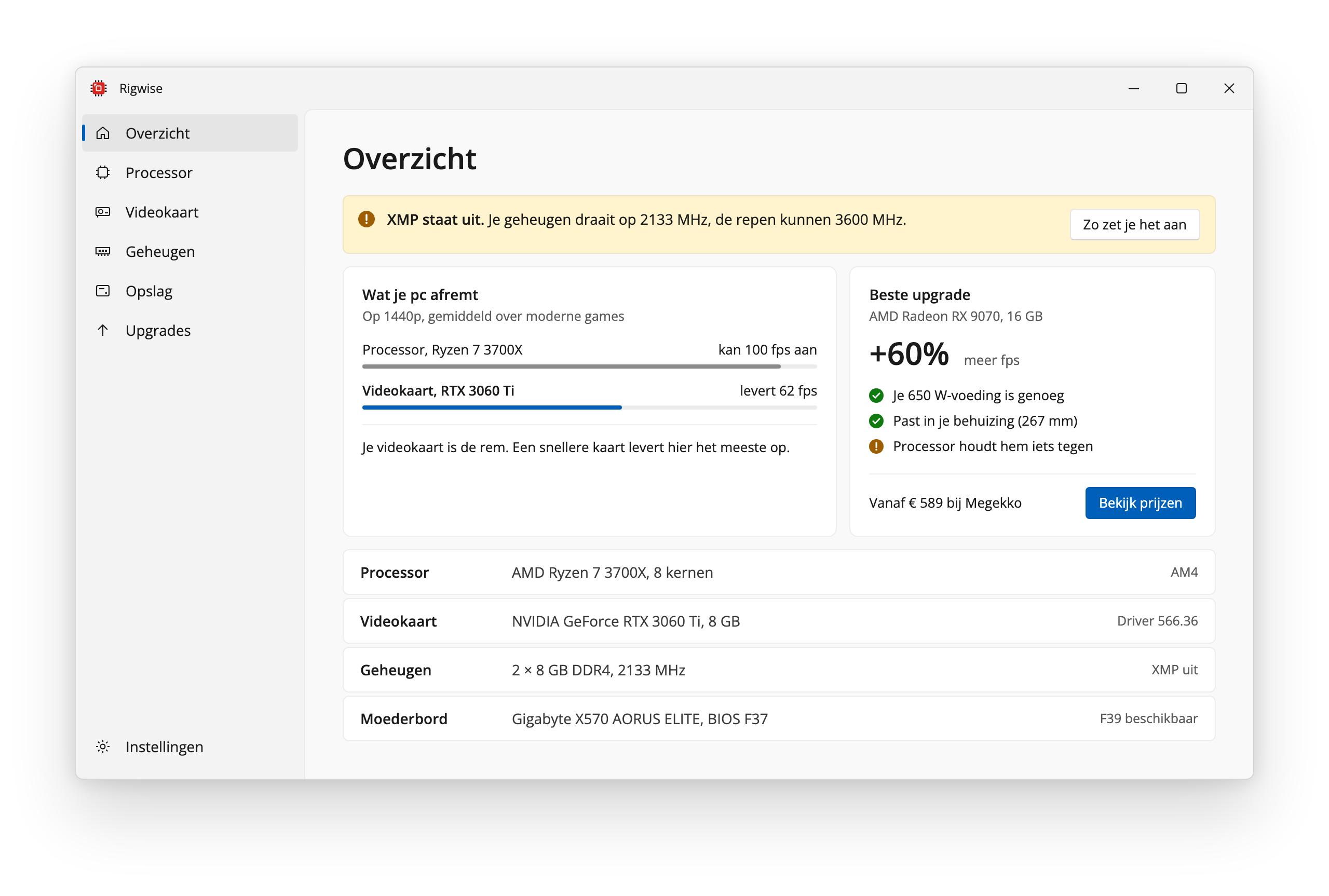Click 'AMD Radeon RX 9070, 16 GB' text
This screenshot has width=1329, height=896.
coord(955,316)
